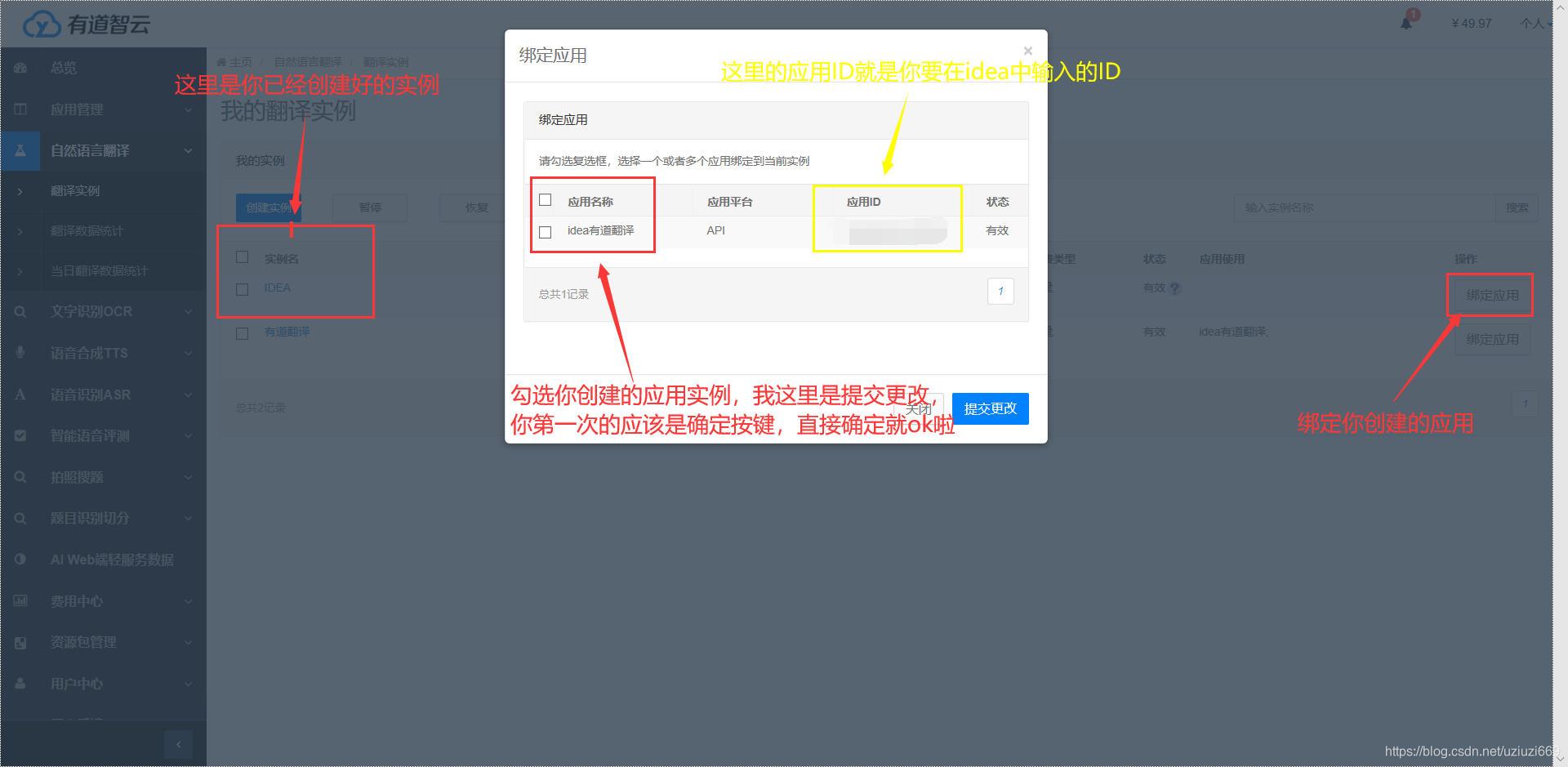
Task: Click the 拍照搜题 search icon
Action: [x=20, y=476]
